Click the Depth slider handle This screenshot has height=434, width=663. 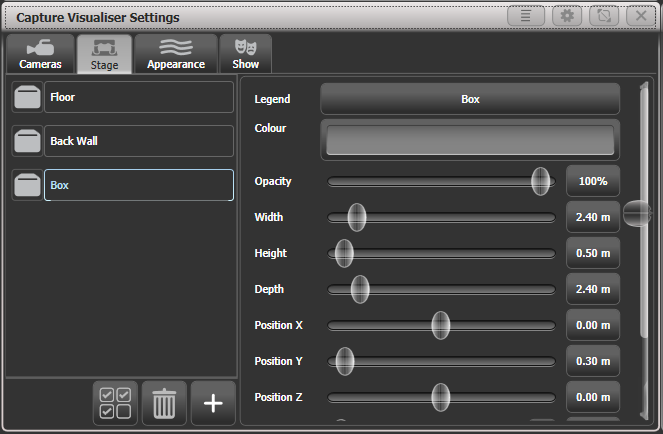(360, 289)
